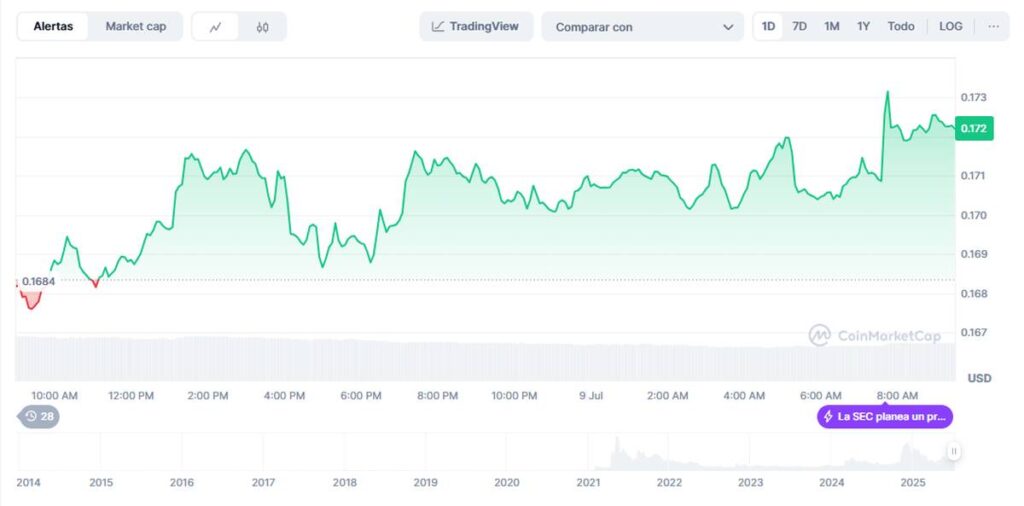The image size is (1024, 506).
Task: Select the Market cap tab
Action: point(136,27)
